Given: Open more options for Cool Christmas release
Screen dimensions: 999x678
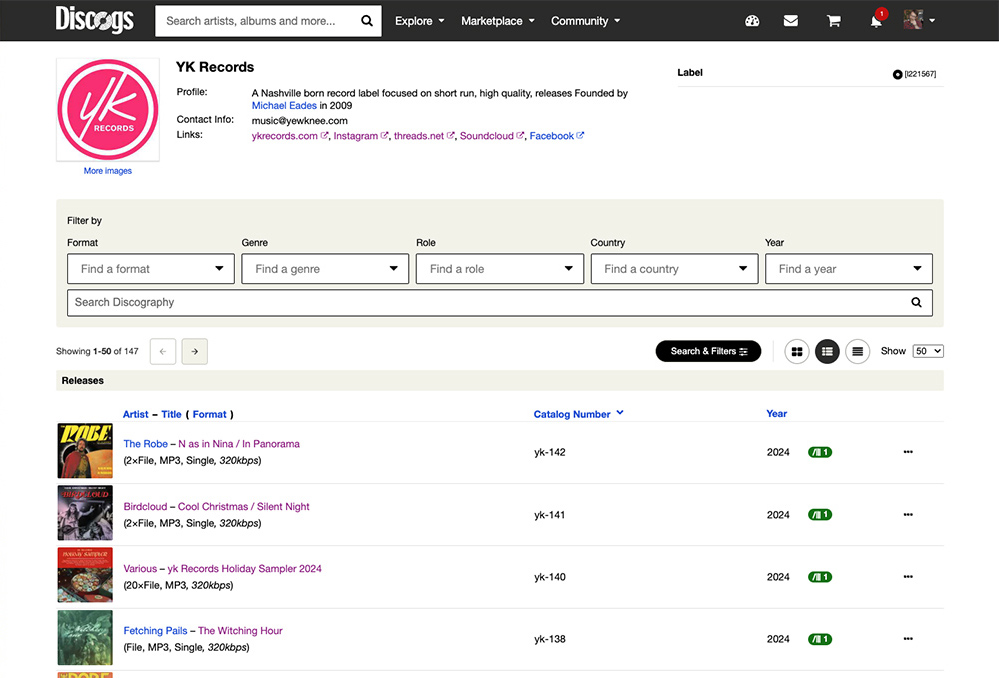Looking at the screenshot, I should (x=908, y=514).
